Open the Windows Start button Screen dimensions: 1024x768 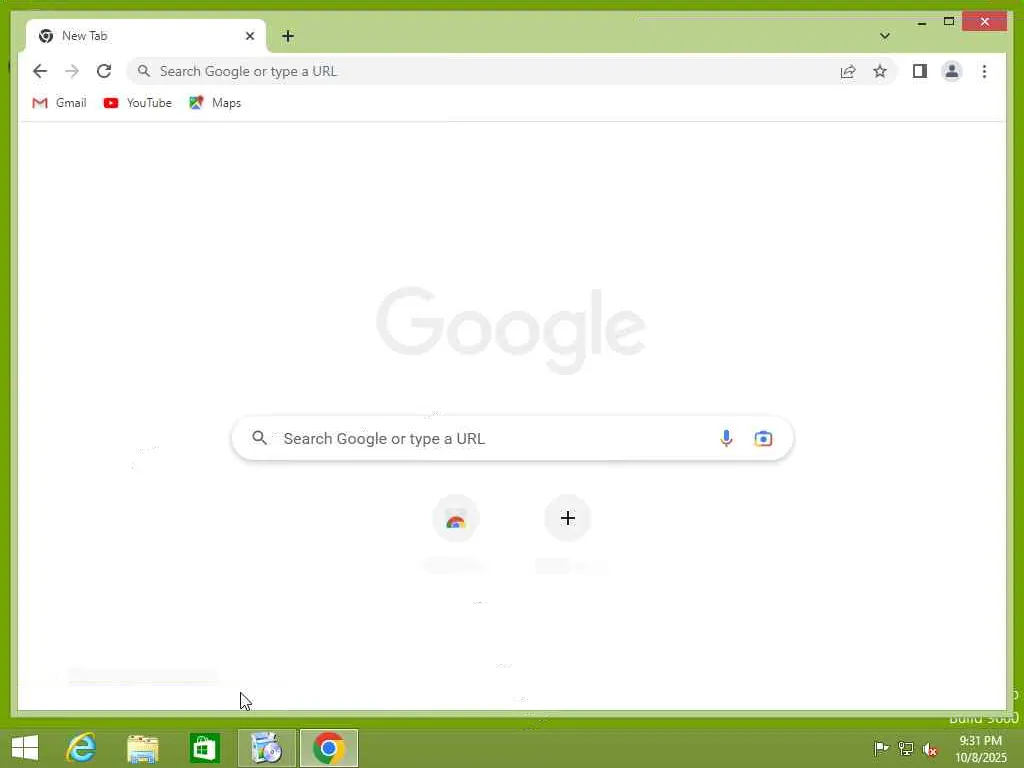click(25, 748)
